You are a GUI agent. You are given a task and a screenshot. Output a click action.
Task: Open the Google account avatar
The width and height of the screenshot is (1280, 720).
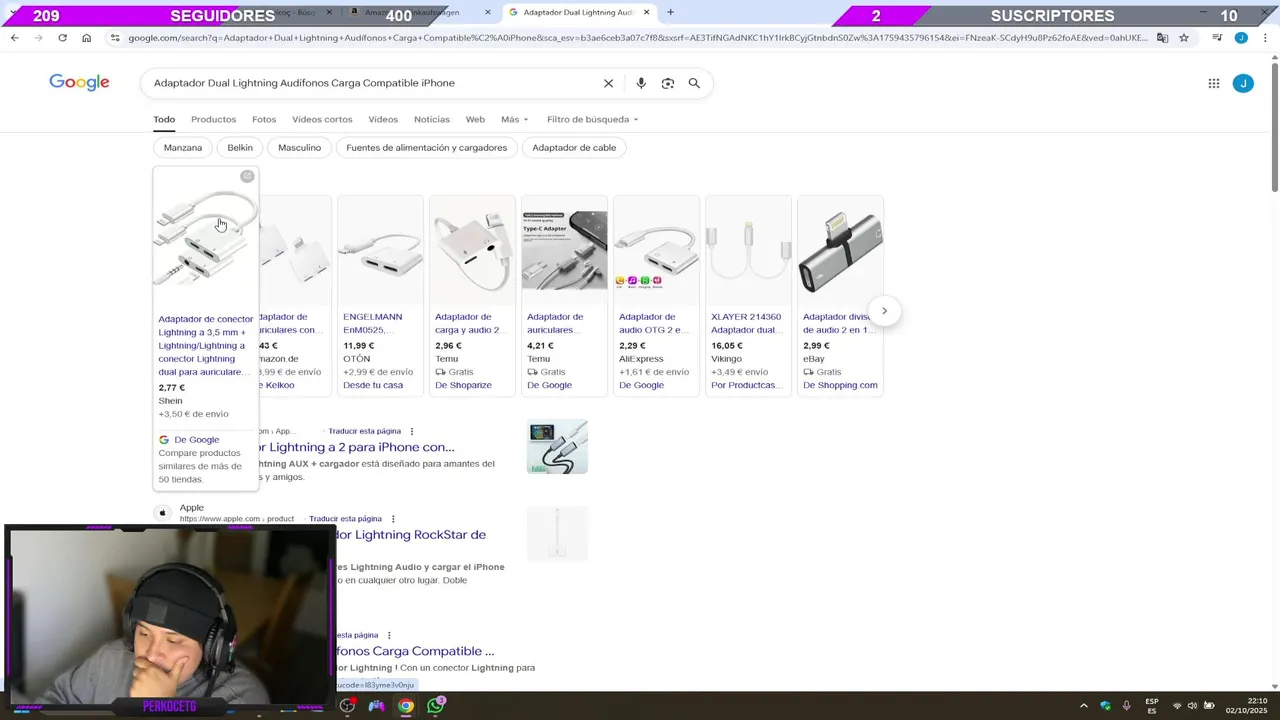pos(1243,84)
